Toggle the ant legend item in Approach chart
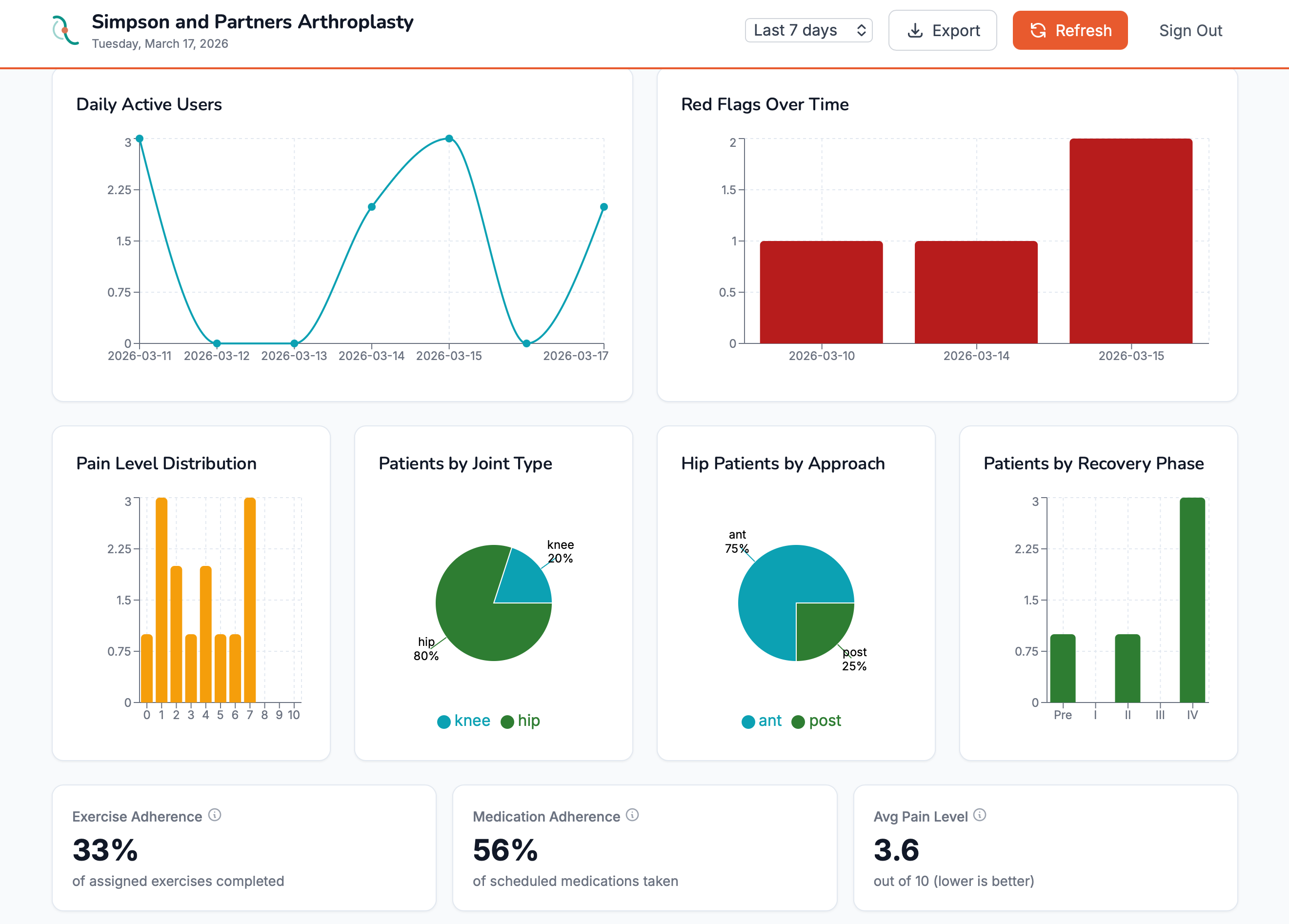 click(x=762, y=721)
